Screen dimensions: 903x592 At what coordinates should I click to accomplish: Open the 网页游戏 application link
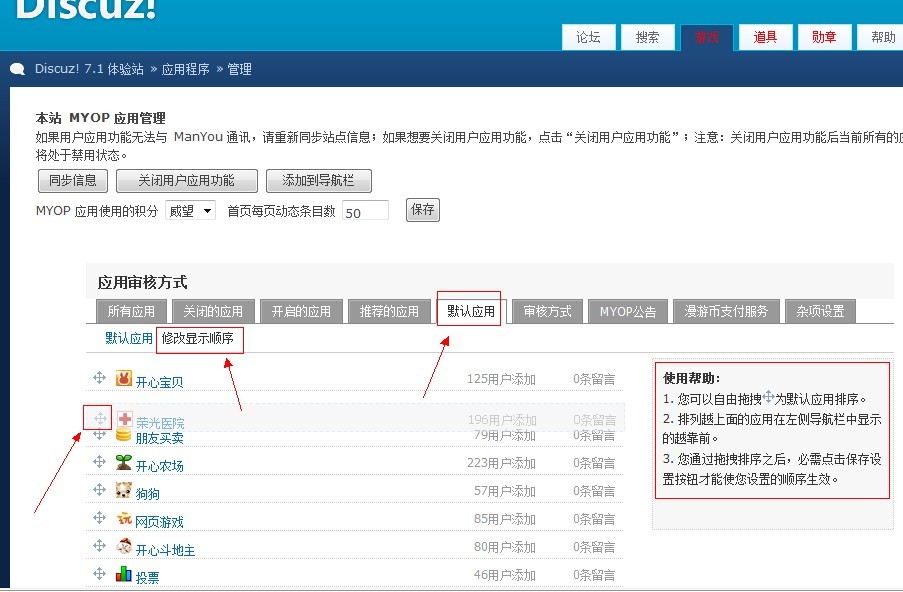click(x=160, y=522)
